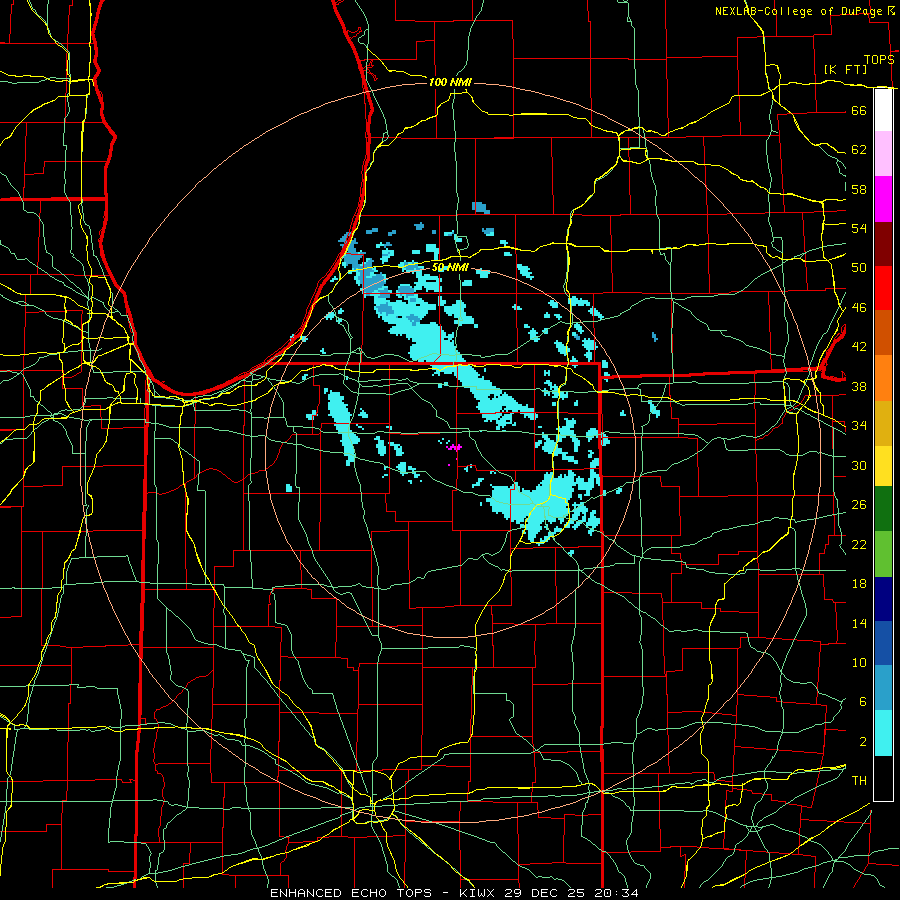900x900 pixels.
Task: Select the 38 value on the legend
Action: click(x=859, y=386)
